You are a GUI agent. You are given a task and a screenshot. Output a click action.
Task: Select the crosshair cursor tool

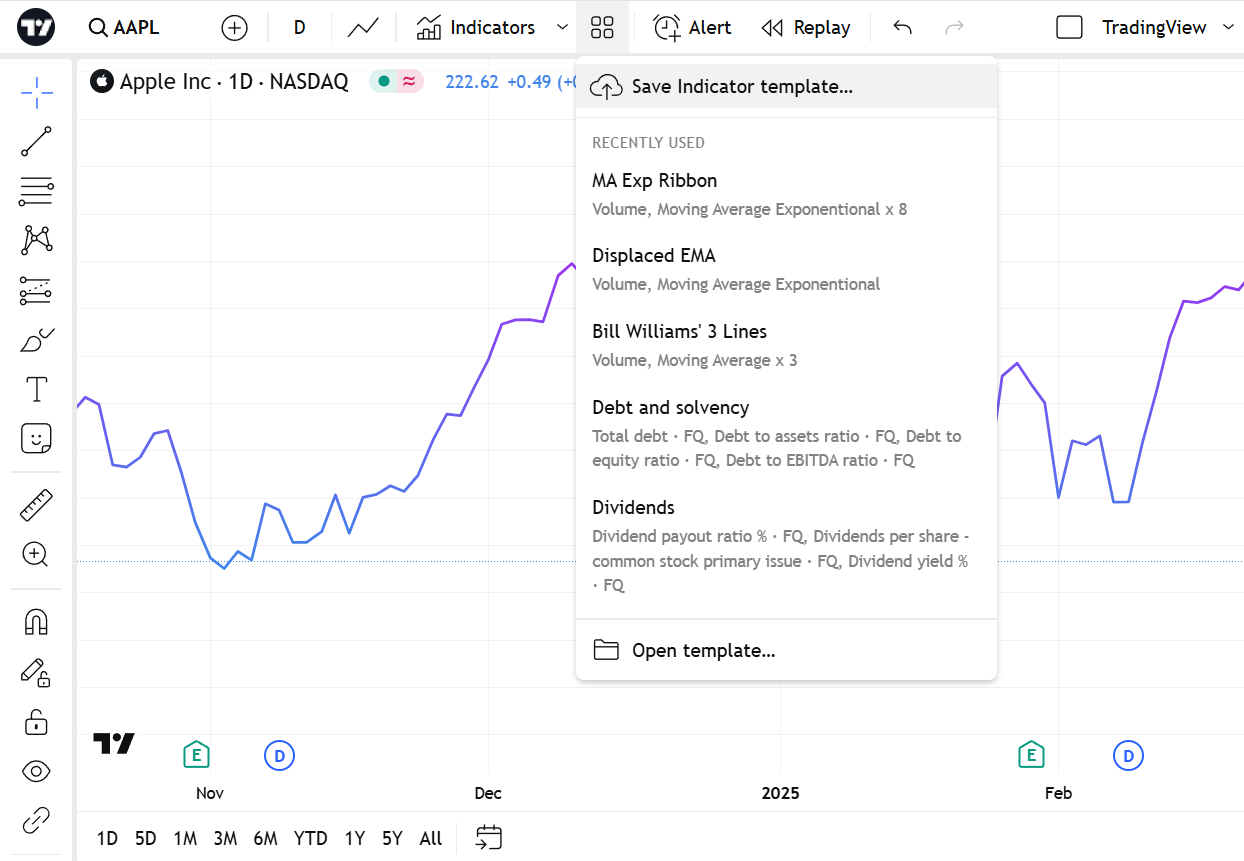coord(36,92)
